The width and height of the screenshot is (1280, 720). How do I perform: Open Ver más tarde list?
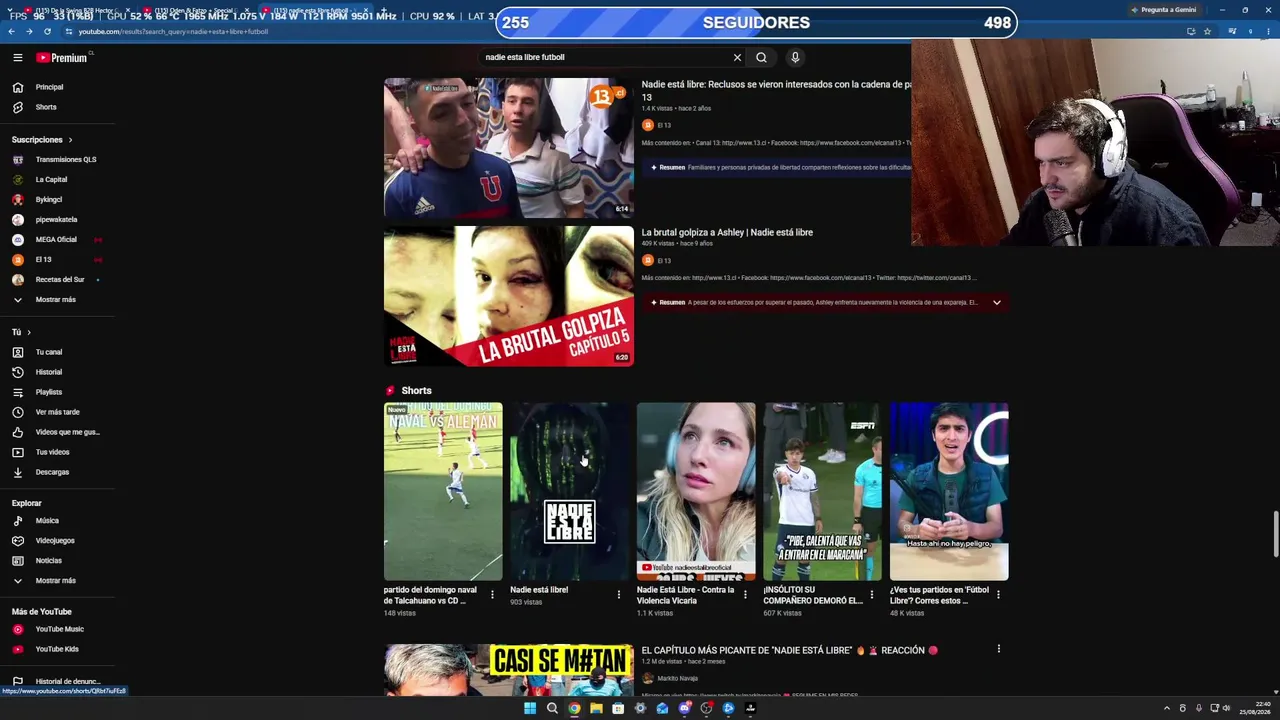(58, 412)
